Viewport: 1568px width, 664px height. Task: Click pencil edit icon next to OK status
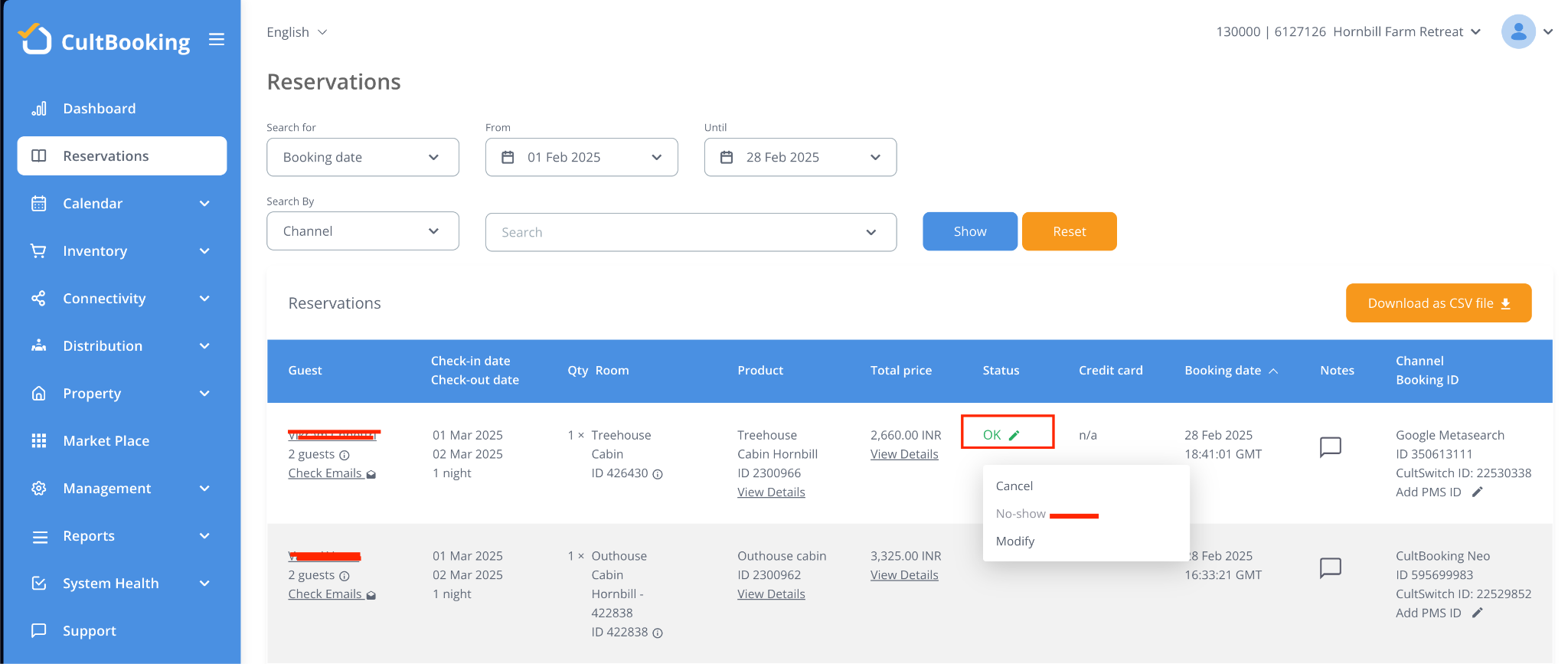click(x=1014, y=436)
